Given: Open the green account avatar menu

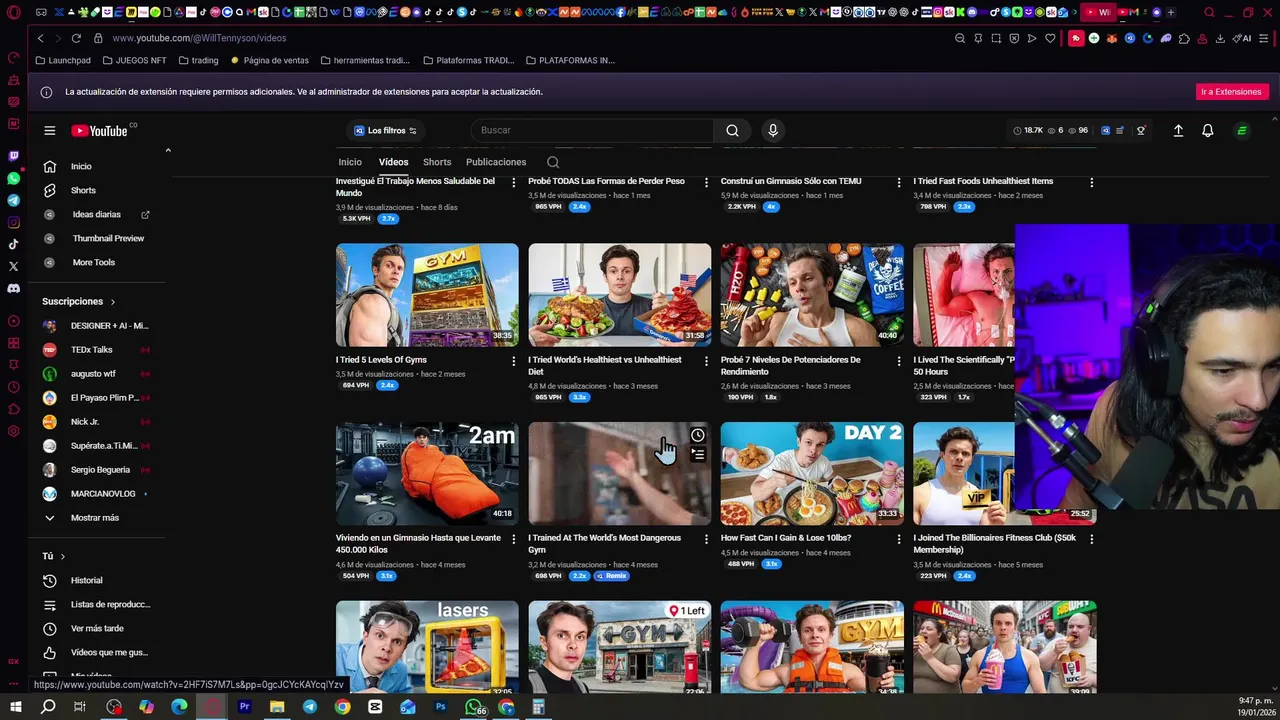Looking at the screenshot, I should click(1242, 130).
